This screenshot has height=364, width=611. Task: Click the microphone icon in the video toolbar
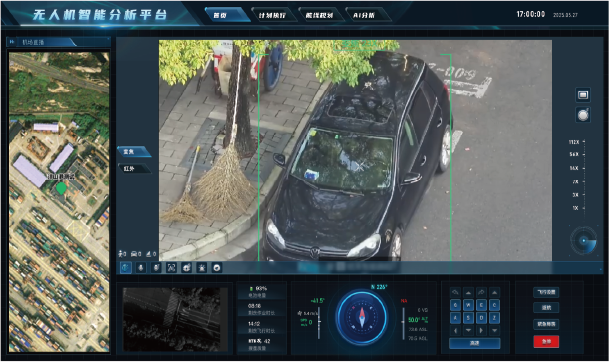pos(141,268)
